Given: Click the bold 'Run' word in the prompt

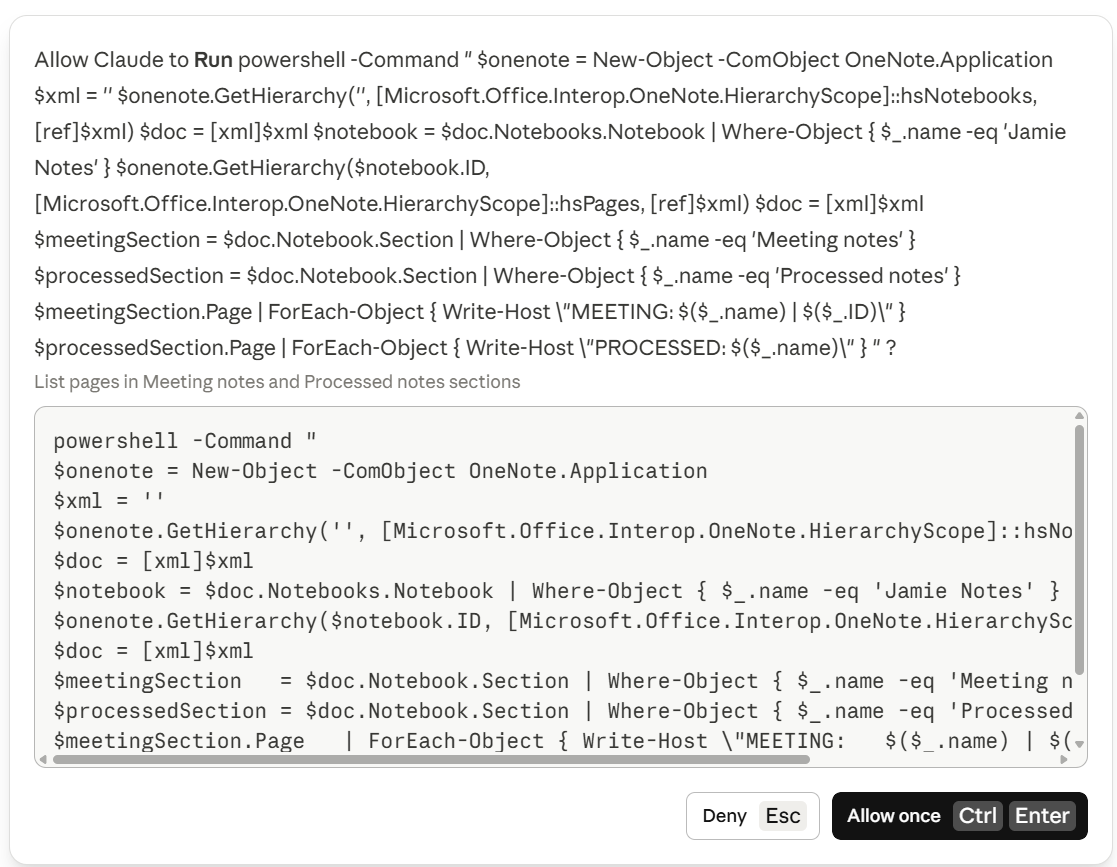Looking at the screenshot, I should (x=213, y=60).
